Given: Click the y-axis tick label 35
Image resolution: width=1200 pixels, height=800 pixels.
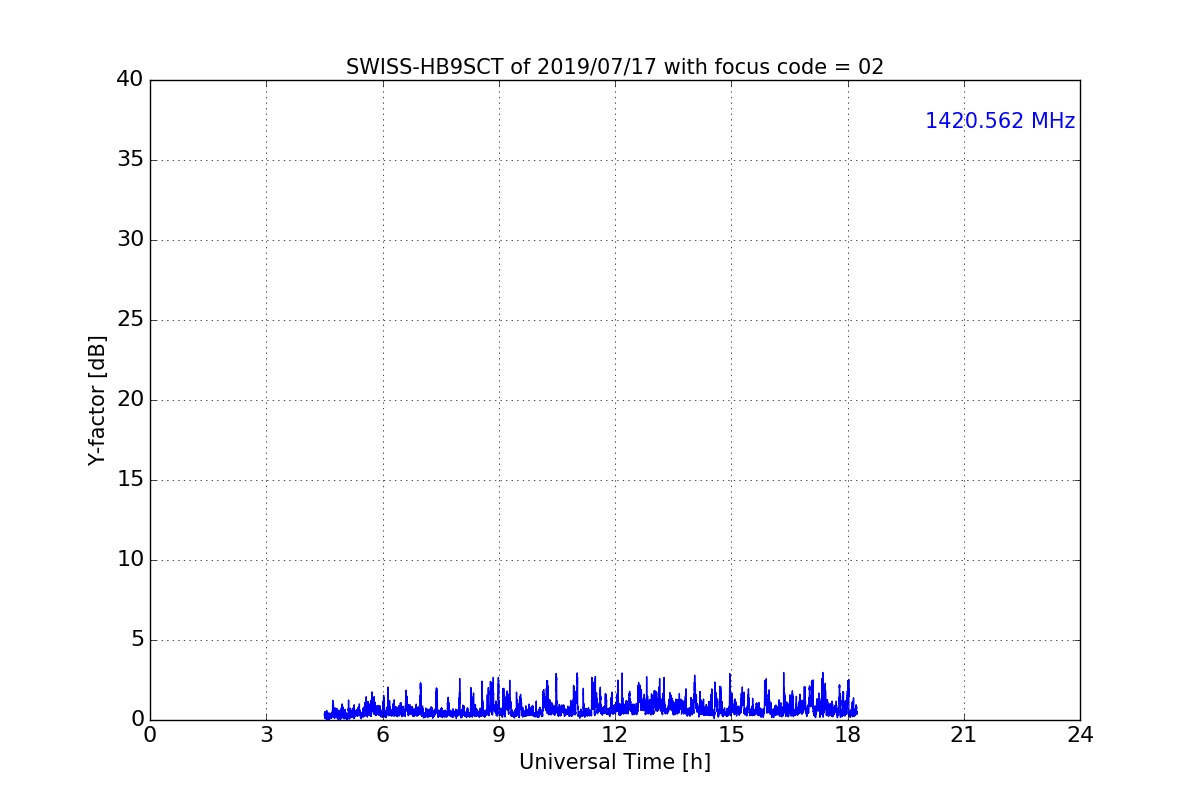Looking at the screenshot, I should [130, 159].
